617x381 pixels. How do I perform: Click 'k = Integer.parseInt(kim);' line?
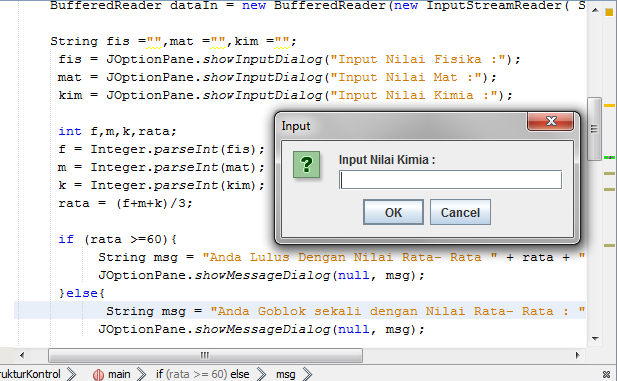click(161, 185)
